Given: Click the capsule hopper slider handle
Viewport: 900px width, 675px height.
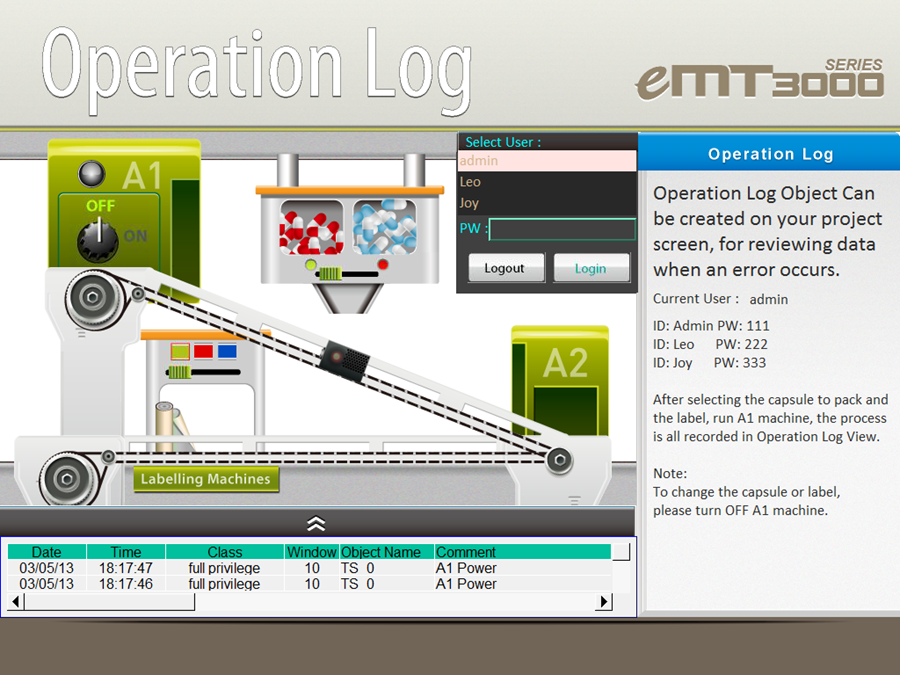Looking at the screenshot, I should [x=330, y=274].
